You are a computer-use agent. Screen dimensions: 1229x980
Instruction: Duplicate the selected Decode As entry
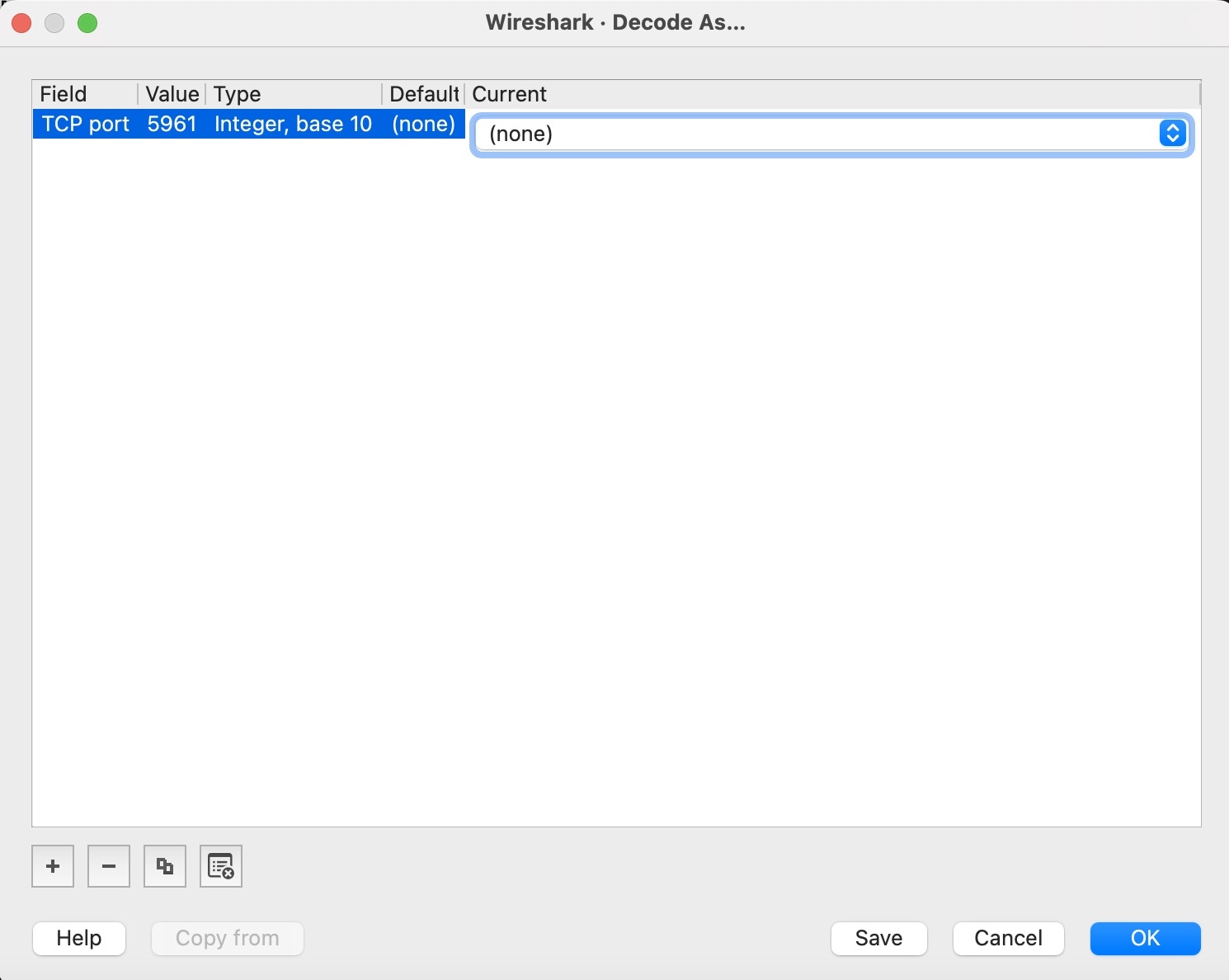pos(165,866)
